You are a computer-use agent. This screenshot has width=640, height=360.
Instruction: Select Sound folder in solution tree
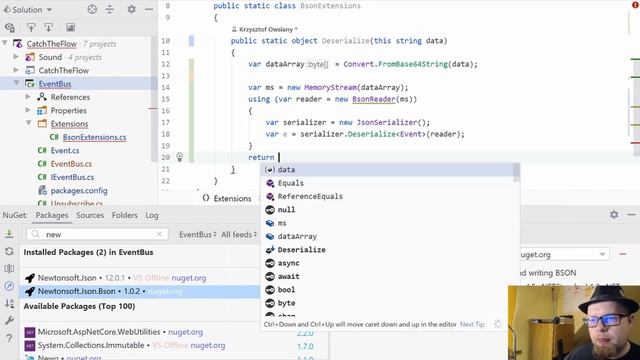[x=50, y=57]
